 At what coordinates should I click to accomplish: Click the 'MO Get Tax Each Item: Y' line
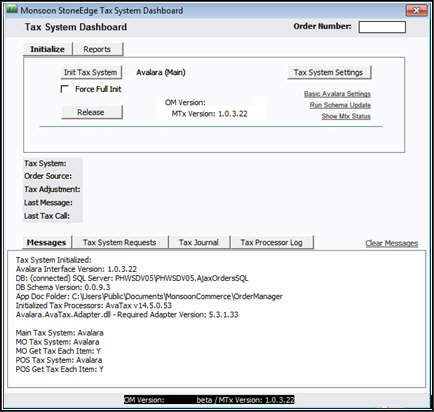tap(58, 351)
